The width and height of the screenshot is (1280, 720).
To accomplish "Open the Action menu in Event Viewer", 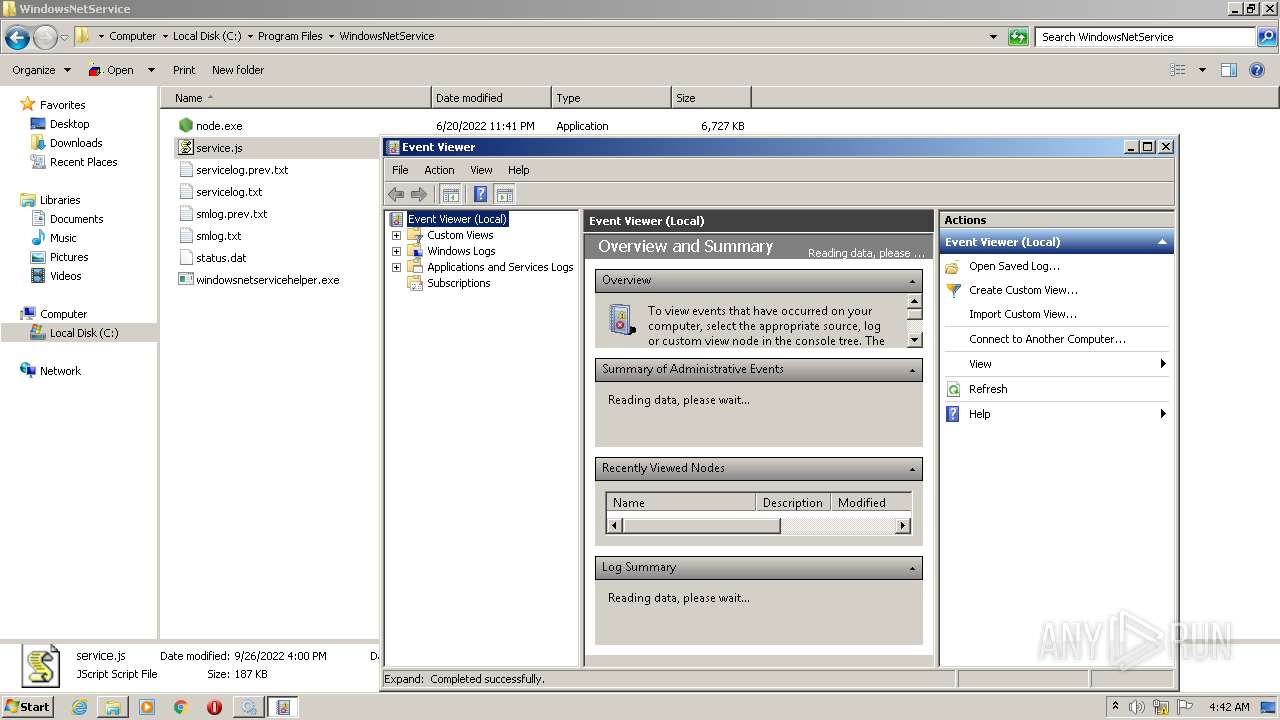I will pyautogui.click(x=439, y=170).
